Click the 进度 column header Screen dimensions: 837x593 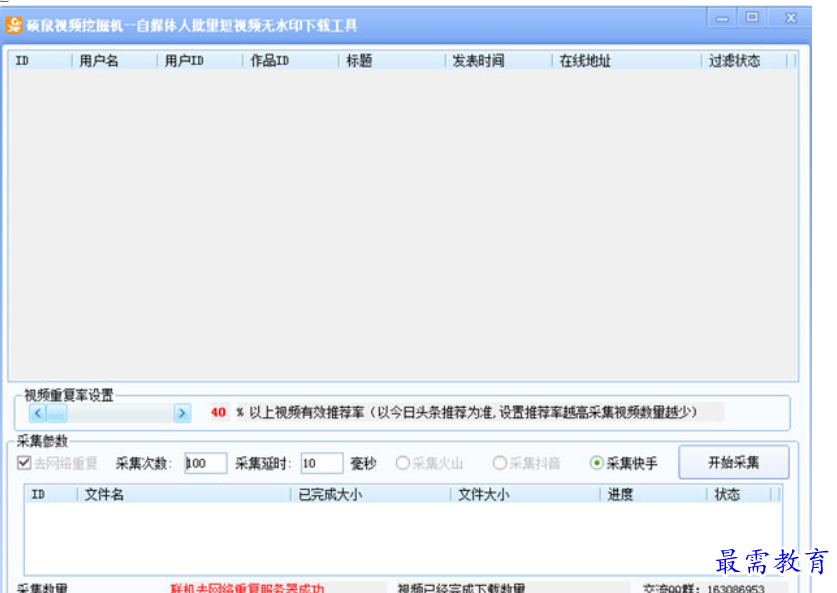click(654, 494)
